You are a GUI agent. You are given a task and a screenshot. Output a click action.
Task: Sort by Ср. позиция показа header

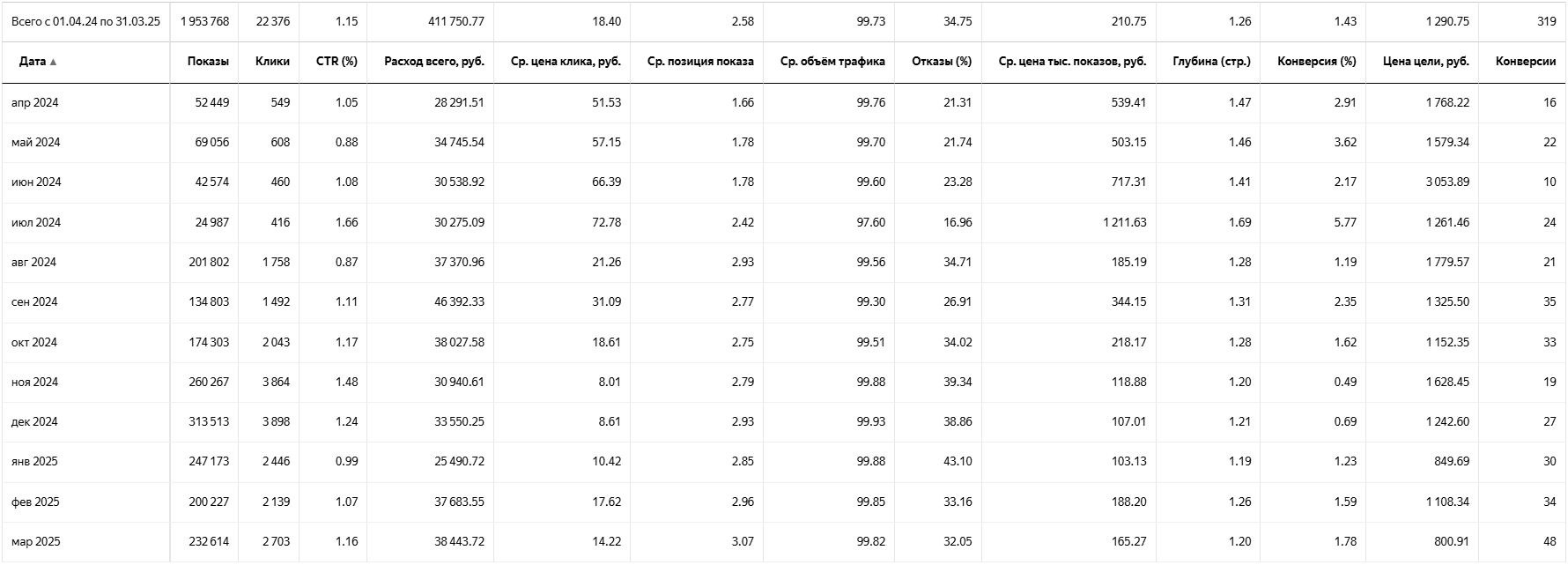point(700,62)
